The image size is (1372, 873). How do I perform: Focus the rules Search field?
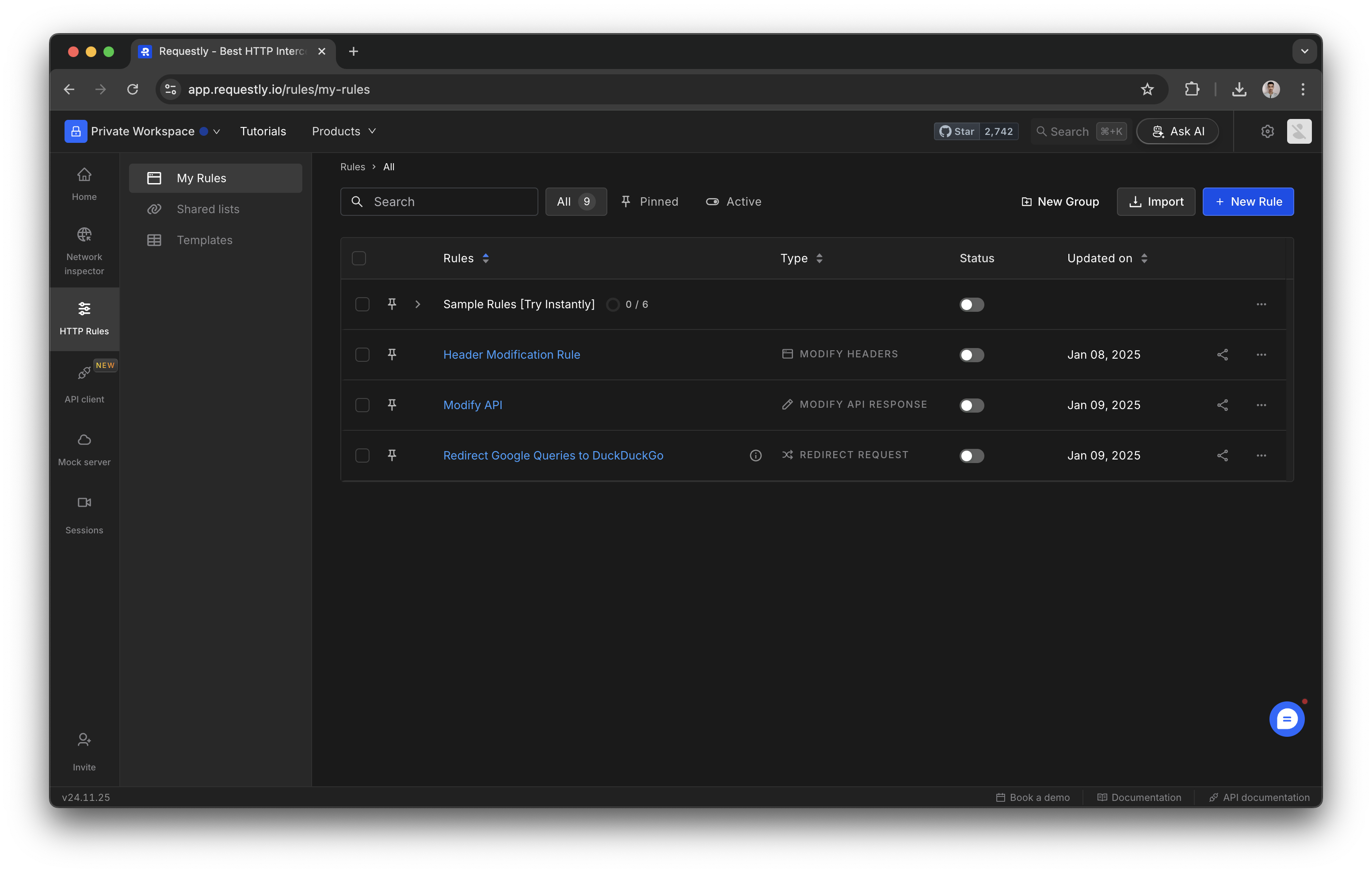point(450,201)
